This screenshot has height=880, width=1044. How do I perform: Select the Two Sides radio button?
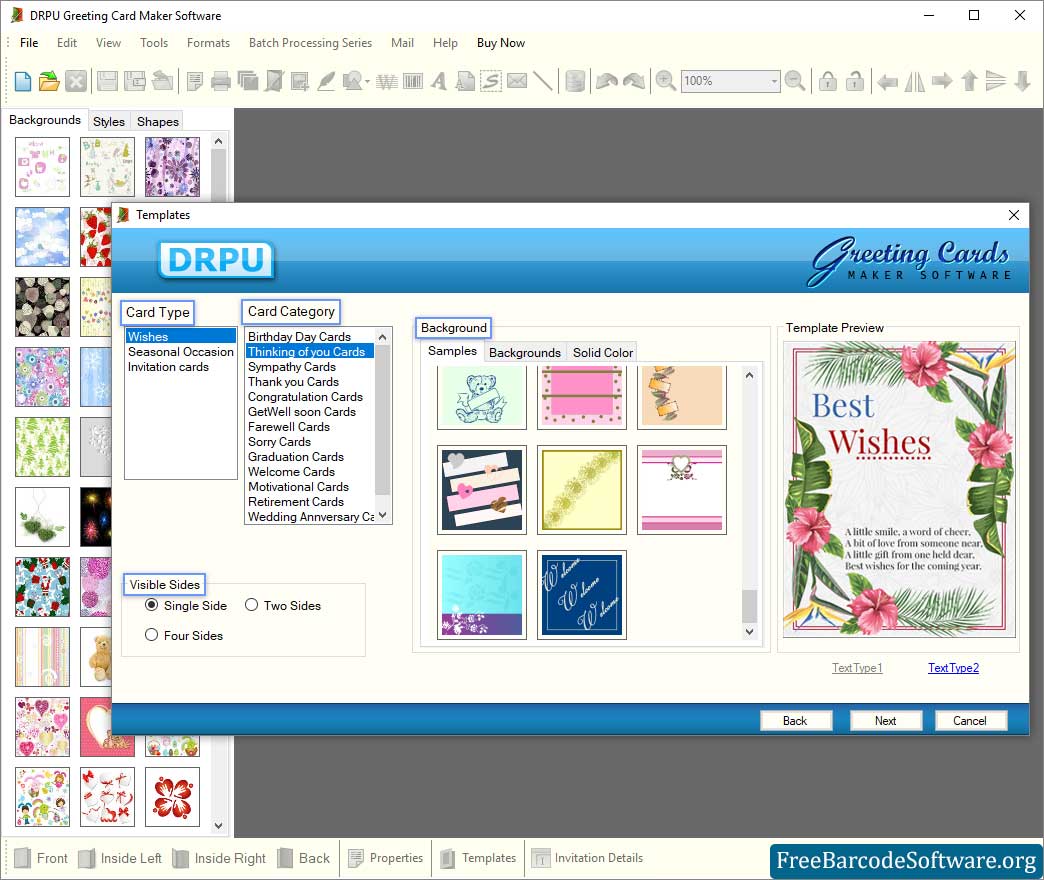251,605
